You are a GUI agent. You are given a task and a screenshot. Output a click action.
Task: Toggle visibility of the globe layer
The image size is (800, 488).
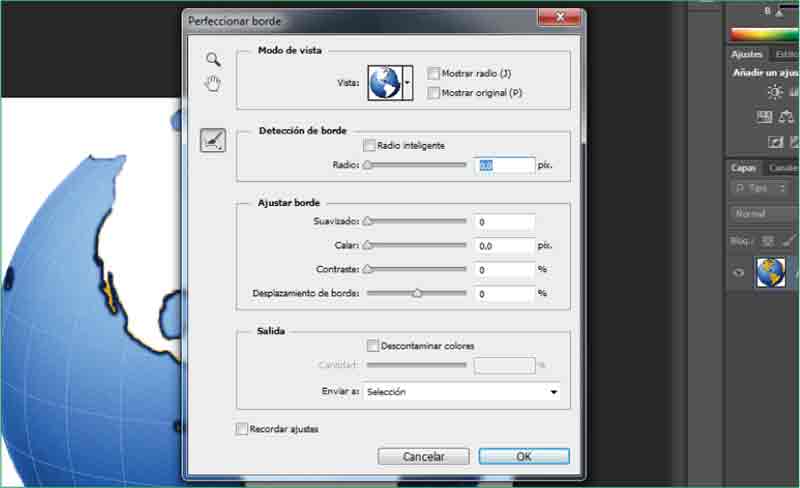[x=738, y=272]
